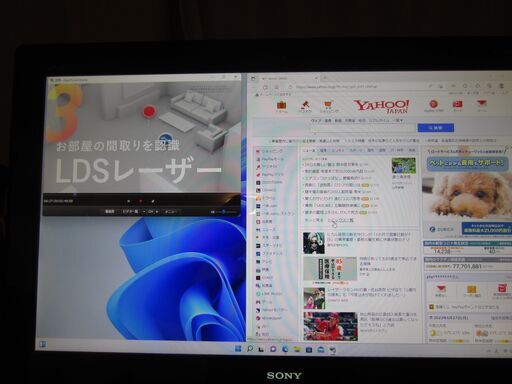This screenshot has height=384, width=512.
Task: Select the 知恵袋 search tab
Action: pos(350,120)
